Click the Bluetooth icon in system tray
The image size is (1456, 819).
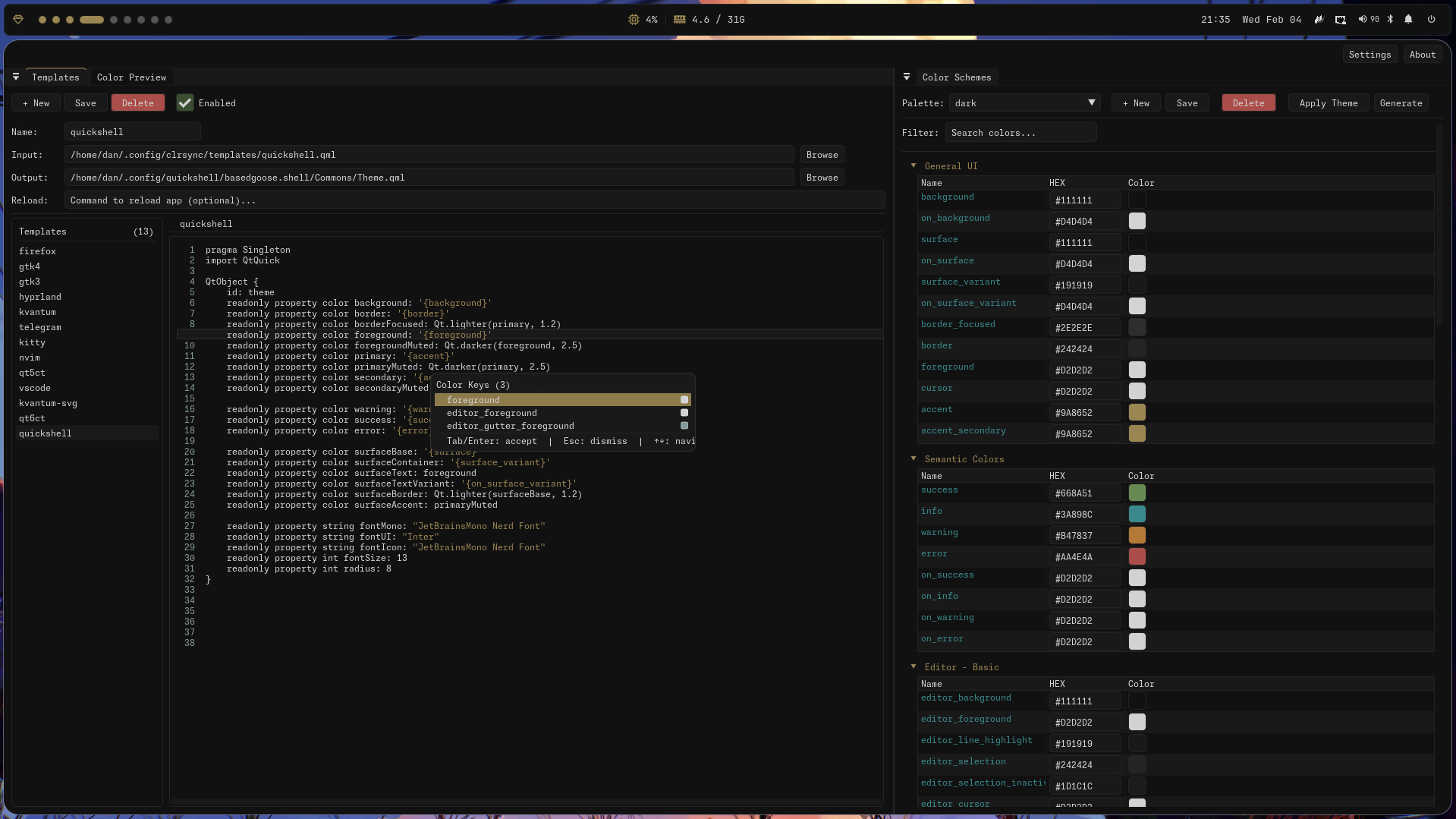1390,20
